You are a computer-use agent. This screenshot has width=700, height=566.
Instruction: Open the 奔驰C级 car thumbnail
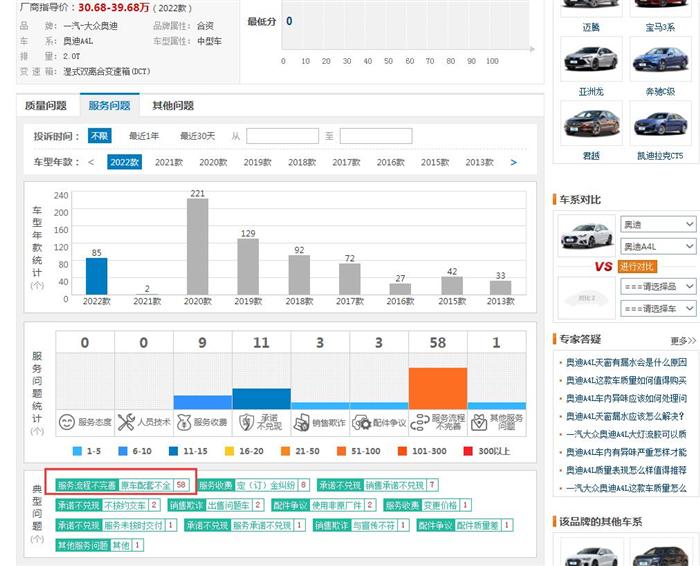pyautogui.click(x=660, y=59)
